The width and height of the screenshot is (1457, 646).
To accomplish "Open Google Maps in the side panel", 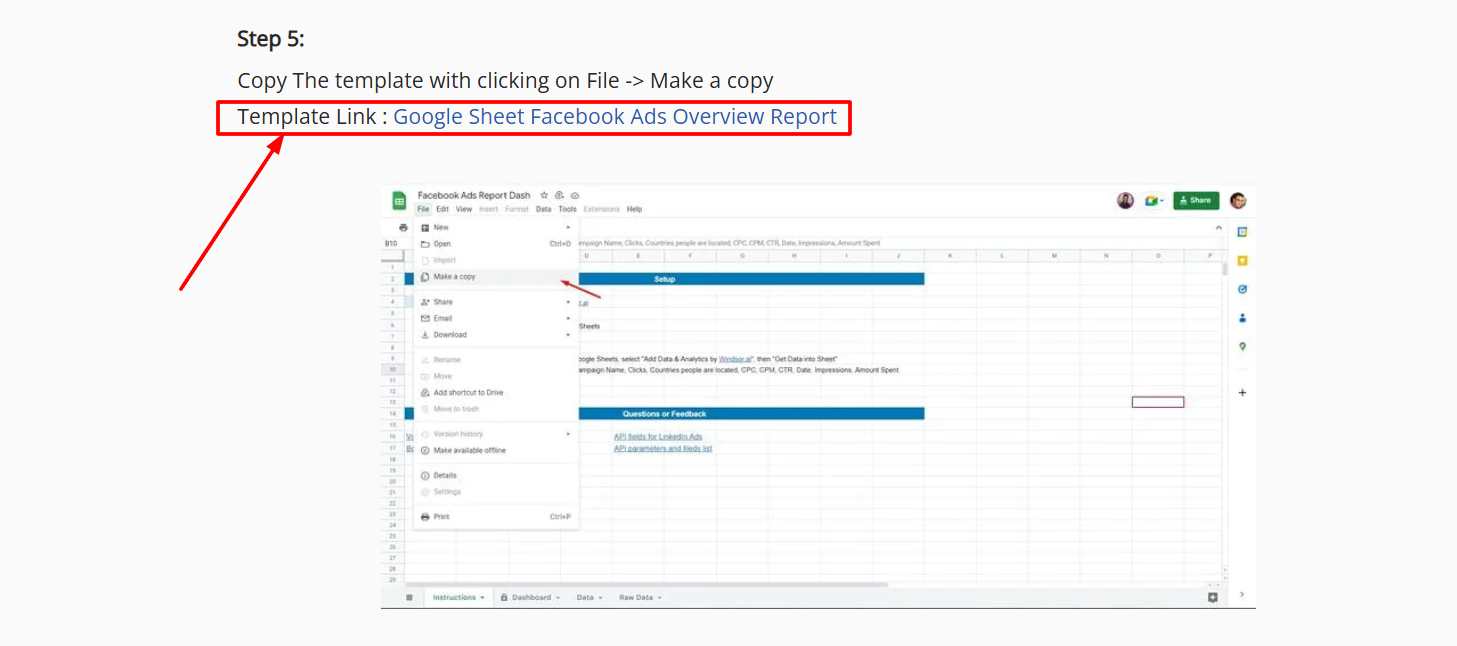I will (x=1242, y=347).
